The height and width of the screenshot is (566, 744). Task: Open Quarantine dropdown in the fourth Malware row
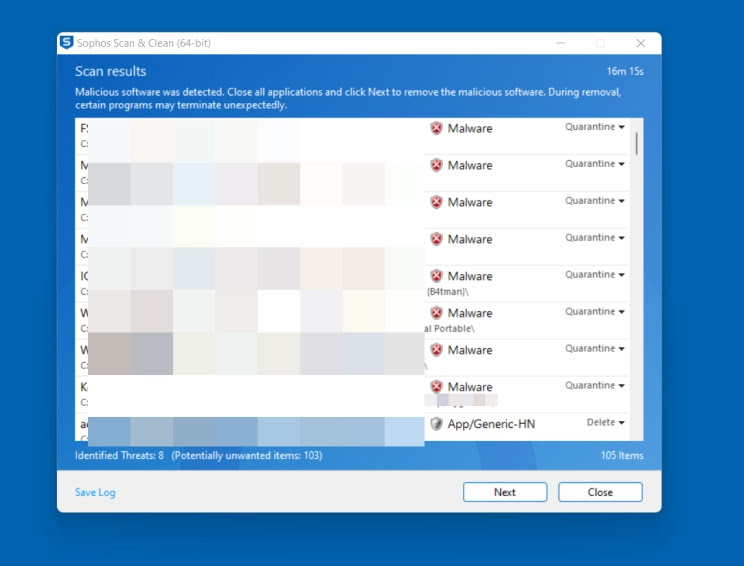coord(595,238)
